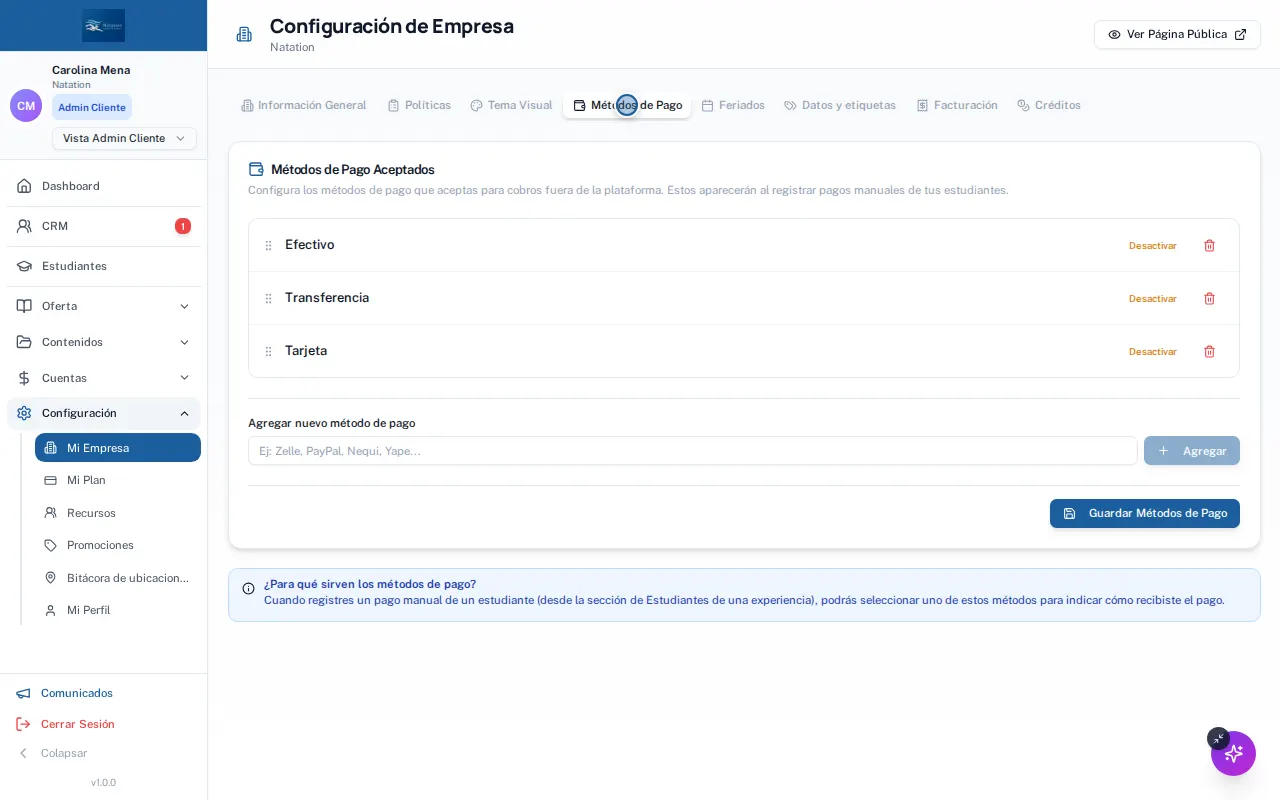This screenshot has height=800, width=1280.
Task: Save with Guardar Métodos de Pago
Action: 1145,513
